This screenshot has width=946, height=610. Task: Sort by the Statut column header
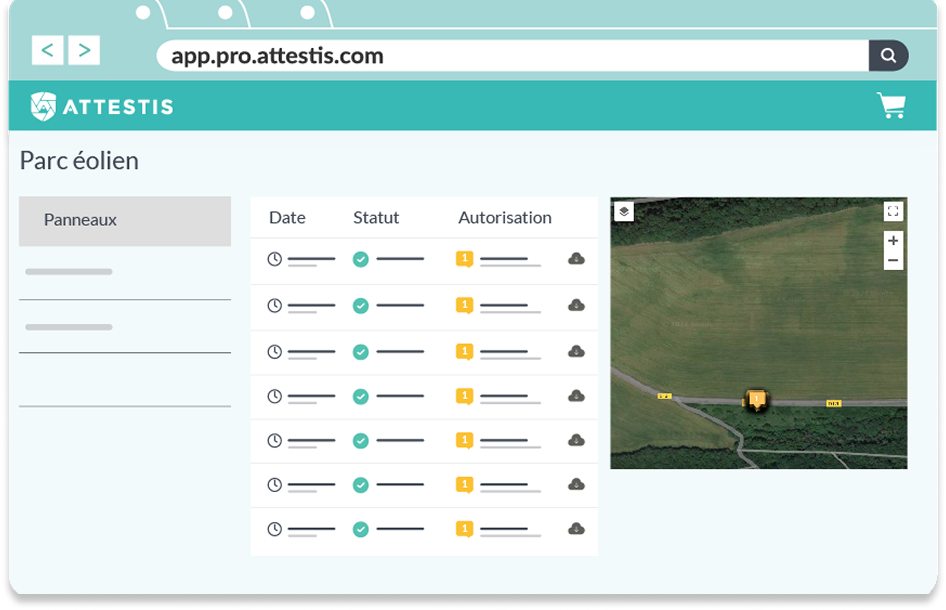coord(376,217)
